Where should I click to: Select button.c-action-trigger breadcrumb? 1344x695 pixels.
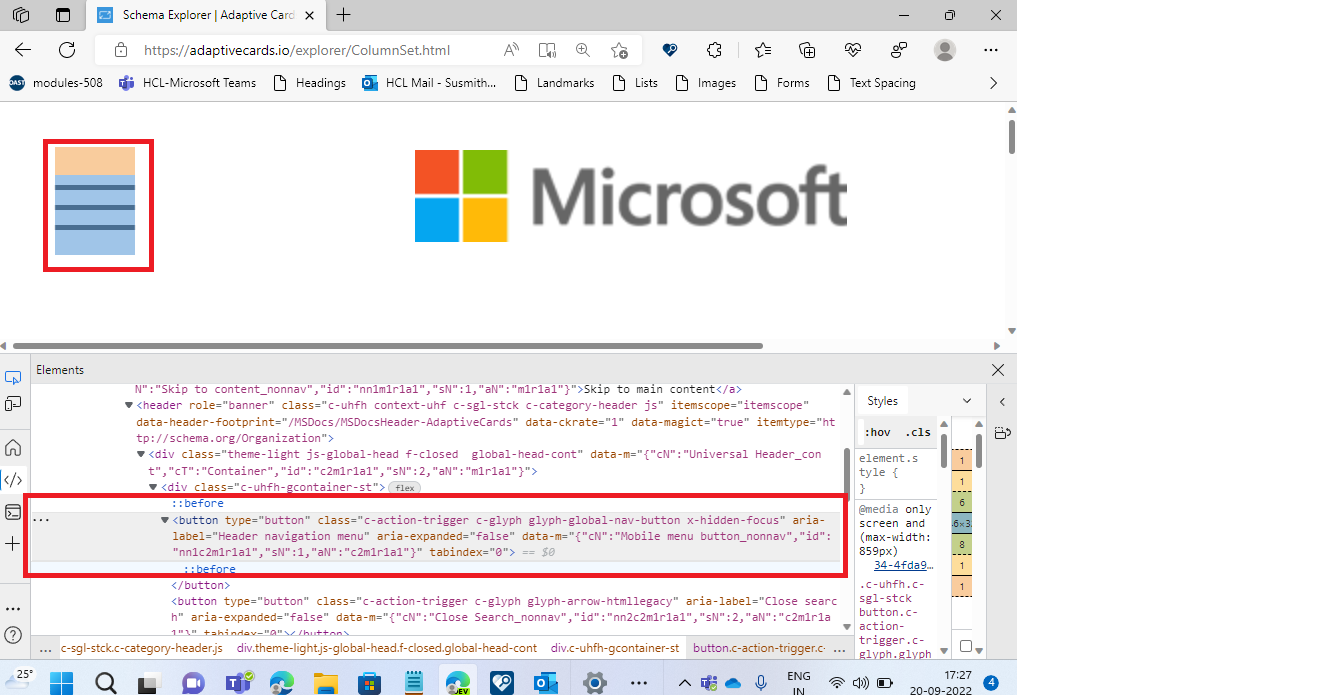pos(759,648)
